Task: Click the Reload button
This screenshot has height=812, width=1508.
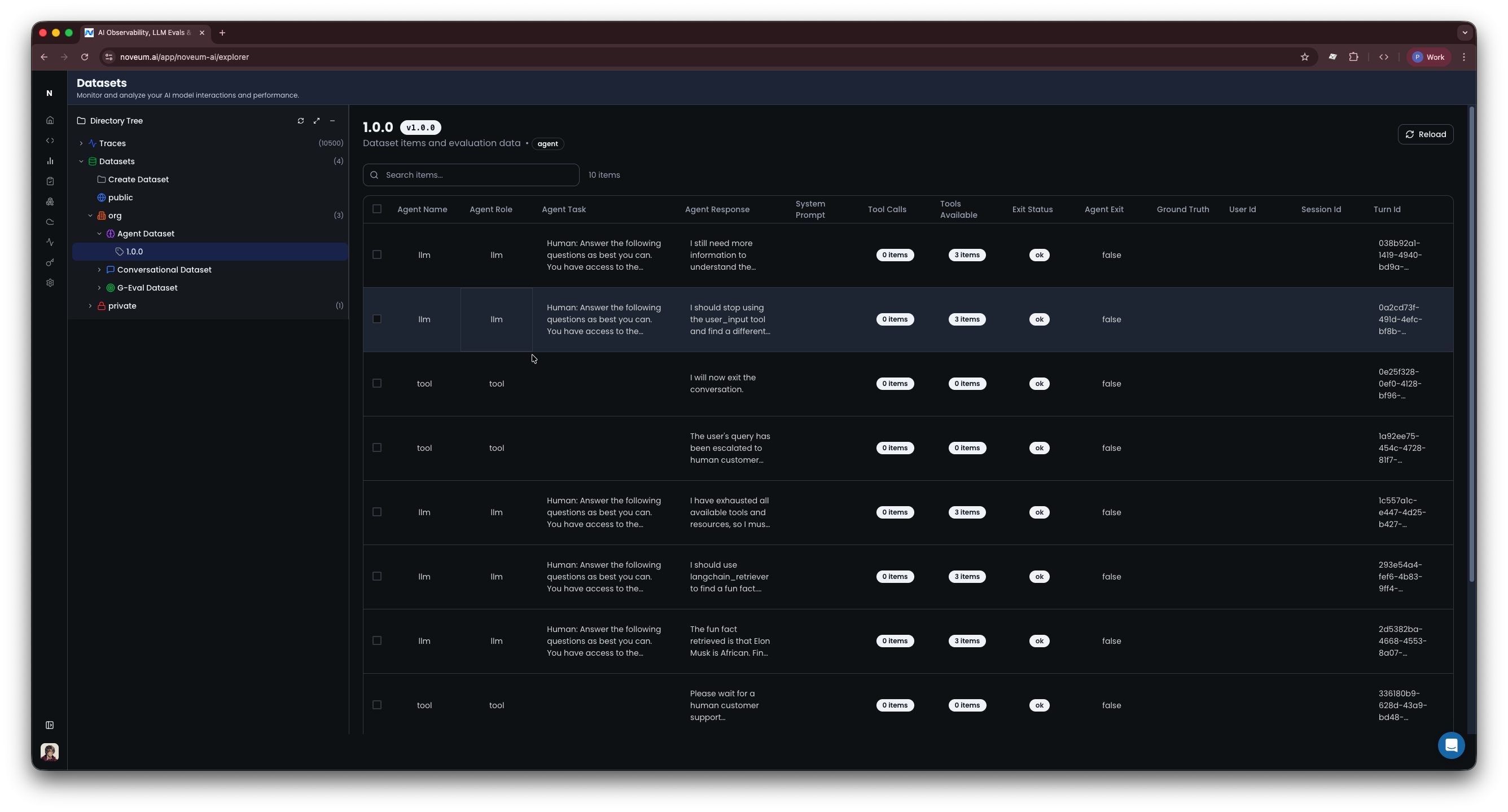Action: (1425, 134)
